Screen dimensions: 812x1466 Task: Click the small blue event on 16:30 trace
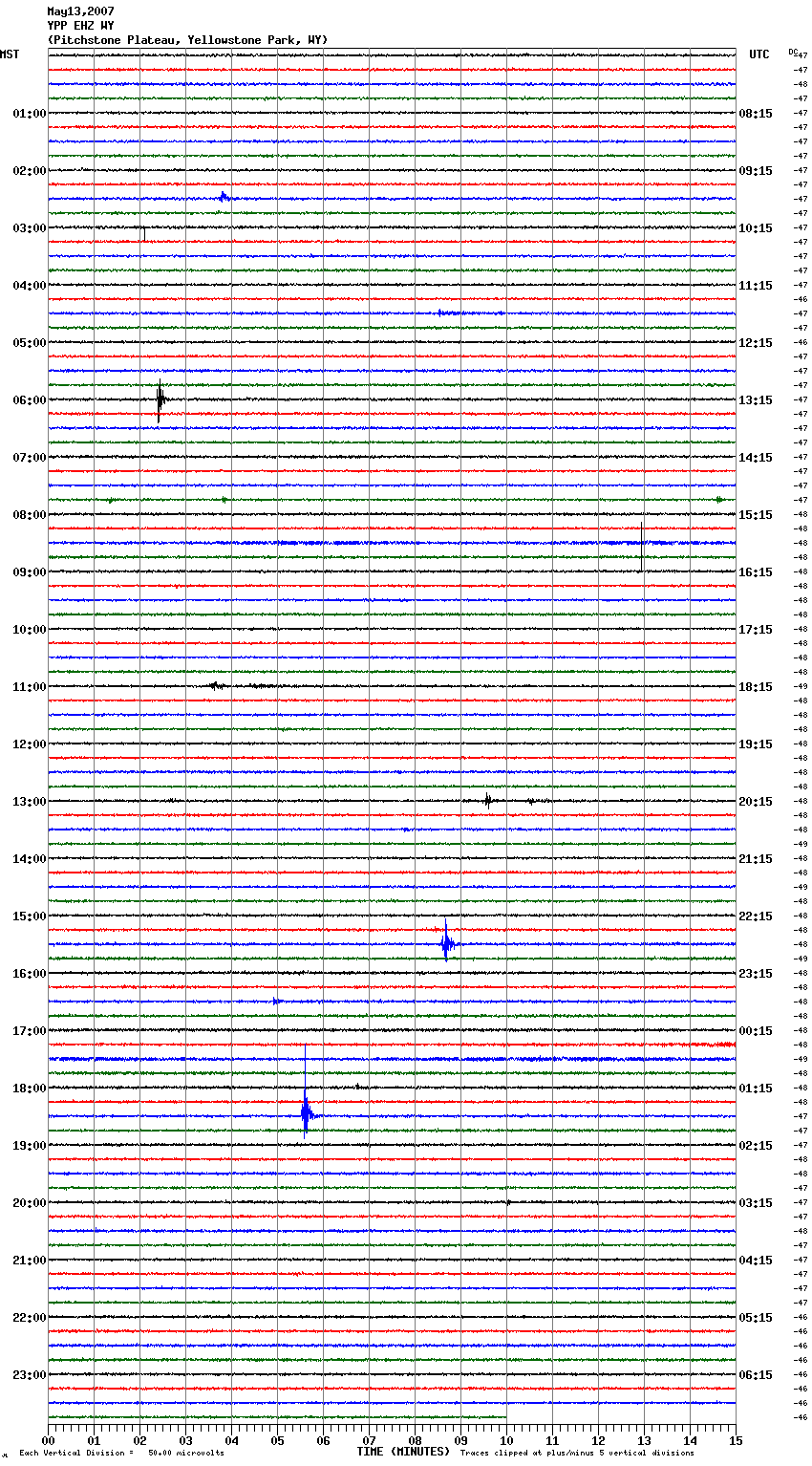click(x=276, y=1002)
